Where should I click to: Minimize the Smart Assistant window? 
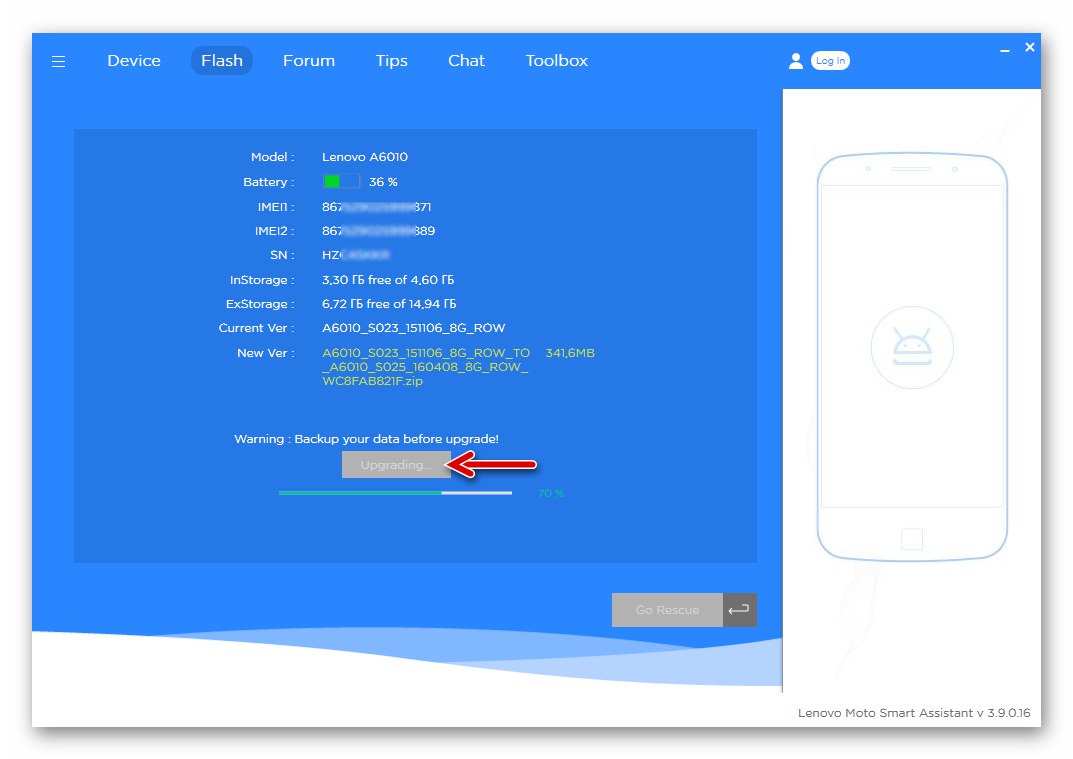coord(1005,50)
